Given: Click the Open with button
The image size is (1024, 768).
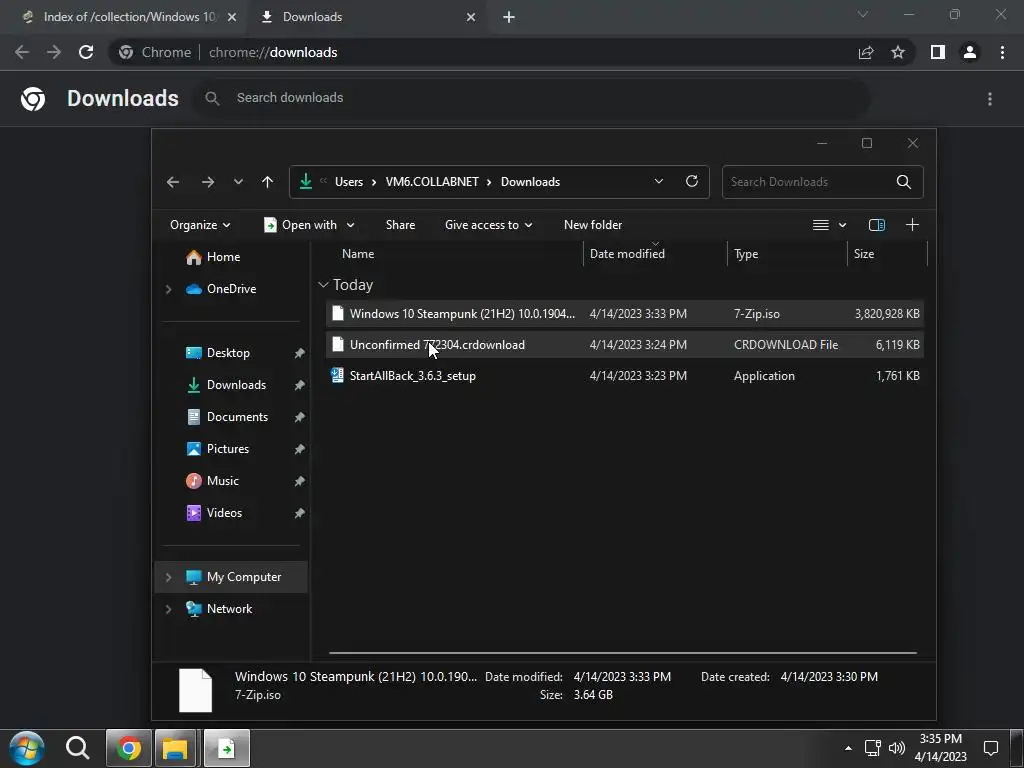Looking at the screenshot, I should pos(300,225).
